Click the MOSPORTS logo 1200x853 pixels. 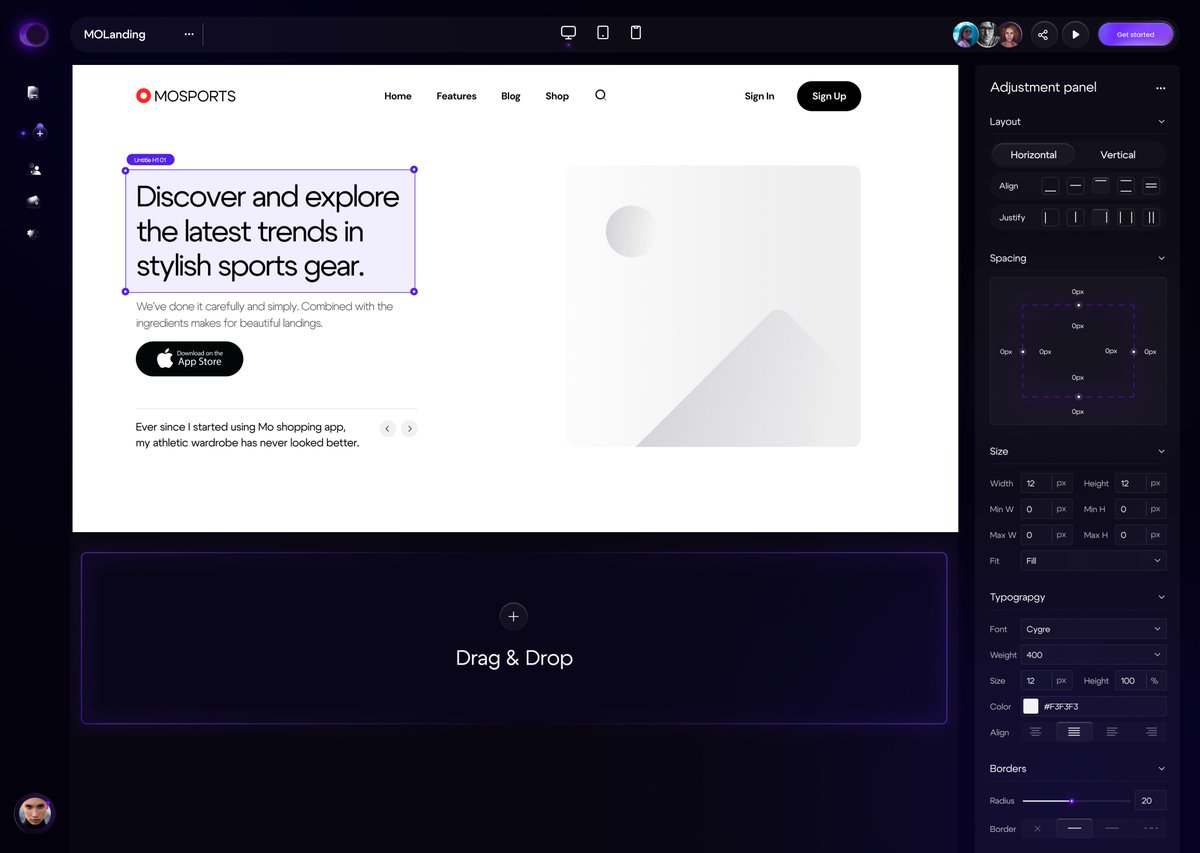(x=186, y=96)
